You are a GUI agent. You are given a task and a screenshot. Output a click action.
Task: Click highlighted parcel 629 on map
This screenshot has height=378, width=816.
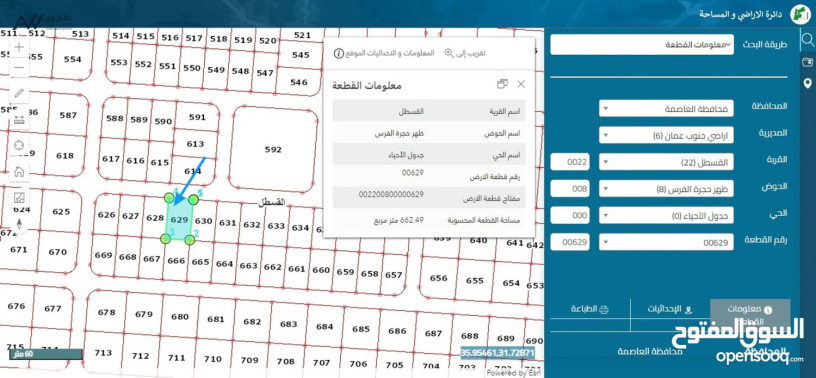point(180,220)
